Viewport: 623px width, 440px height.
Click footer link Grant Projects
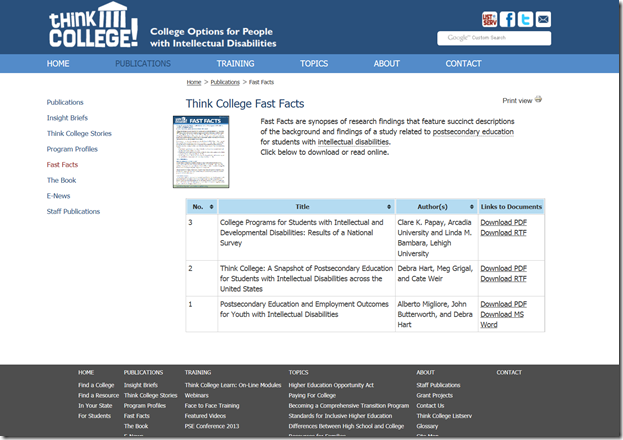pos(435,395)
